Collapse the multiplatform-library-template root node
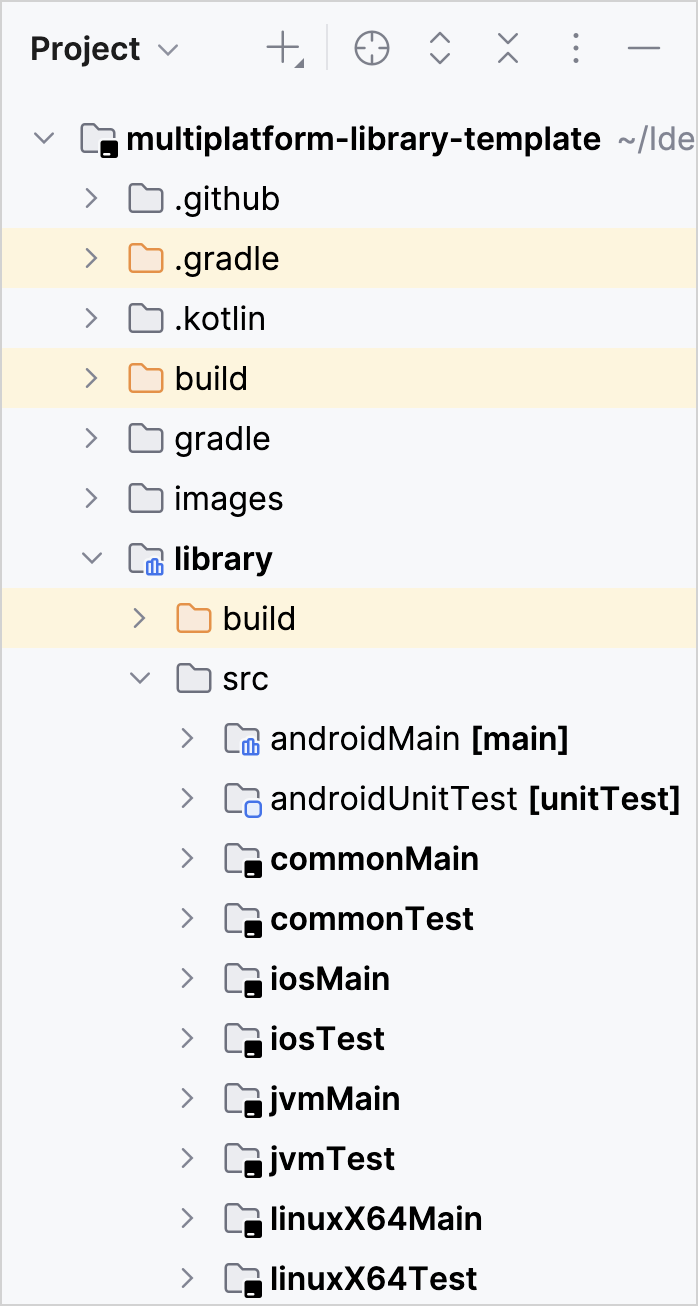This screenshot has height=1306, width=698. 43,138
